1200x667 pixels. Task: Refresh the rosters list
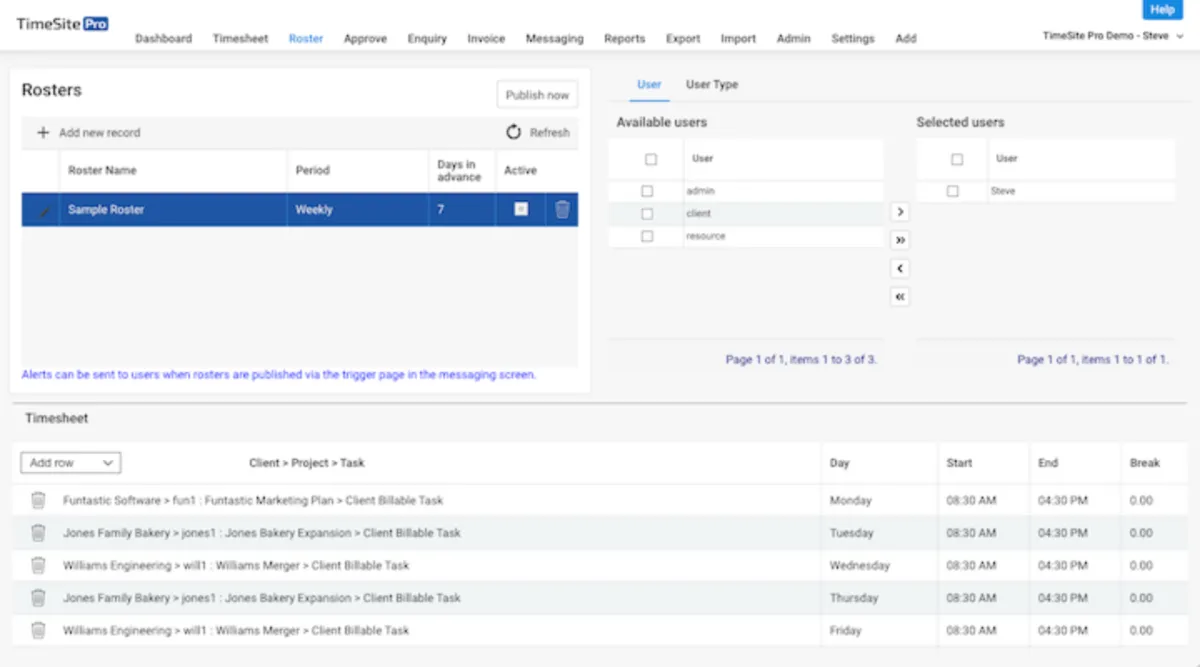pyautogui.click(x=538, y=132)
